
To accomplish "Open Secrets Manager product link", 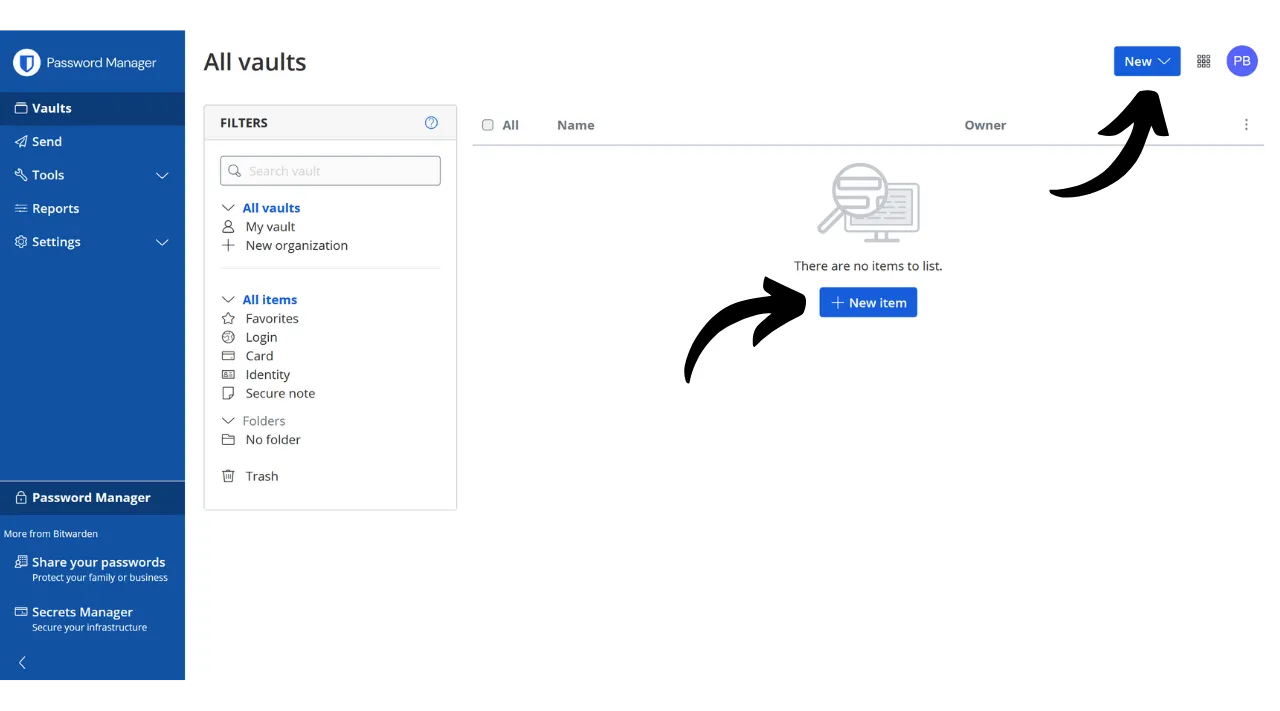I will click(x=82, y=612).
